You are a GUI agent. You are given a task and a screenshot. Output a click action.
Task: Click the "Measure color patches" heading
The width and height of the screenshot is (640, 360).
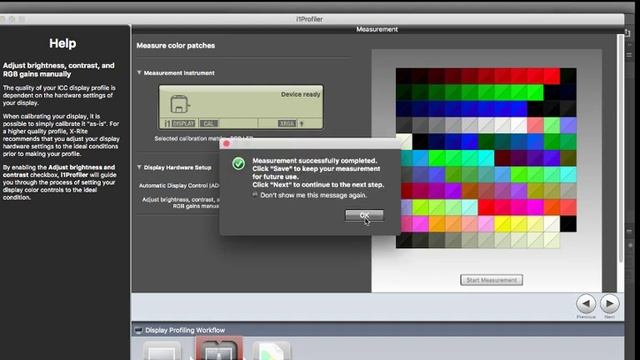point(176,46)
